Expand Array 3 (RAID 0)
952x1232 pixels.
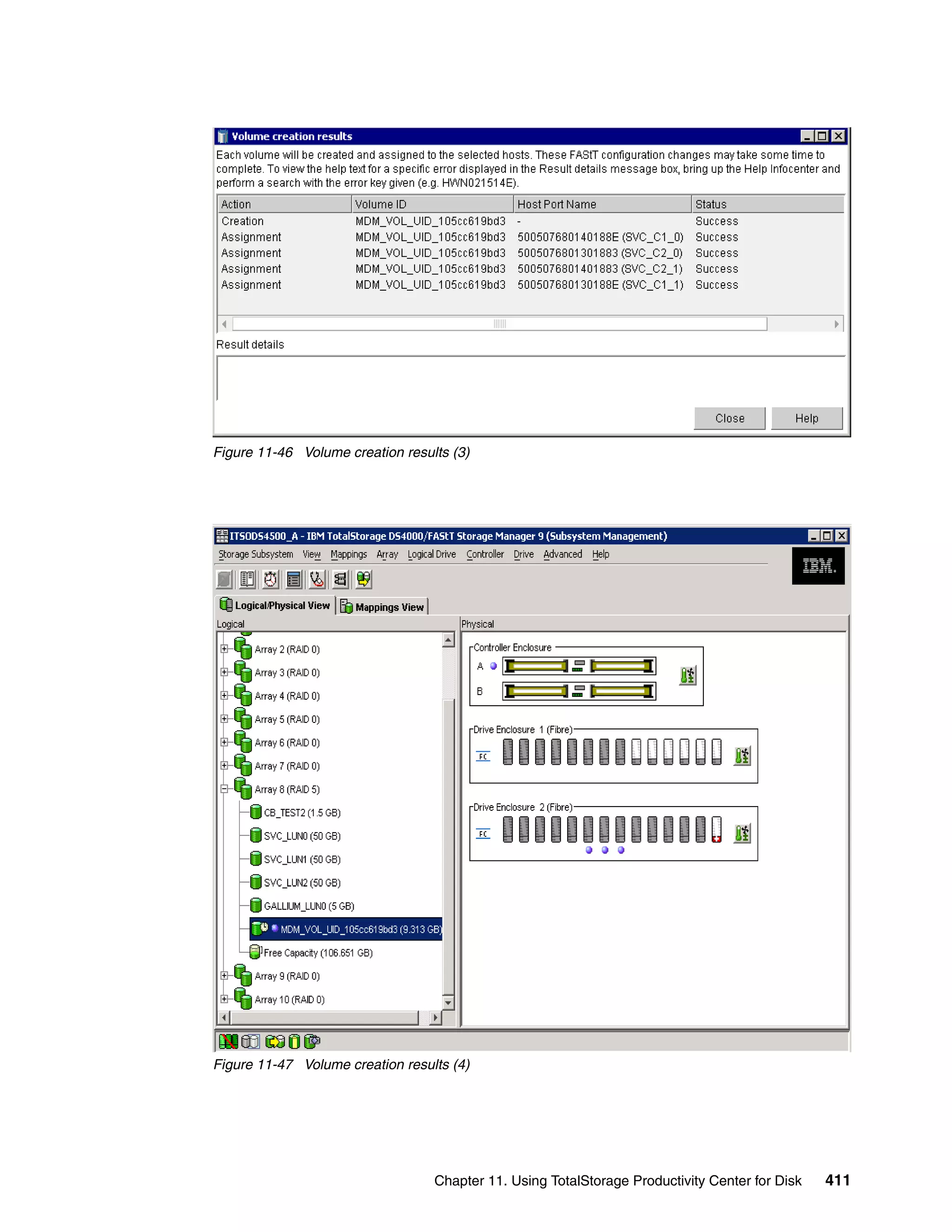tap(224, 672)
